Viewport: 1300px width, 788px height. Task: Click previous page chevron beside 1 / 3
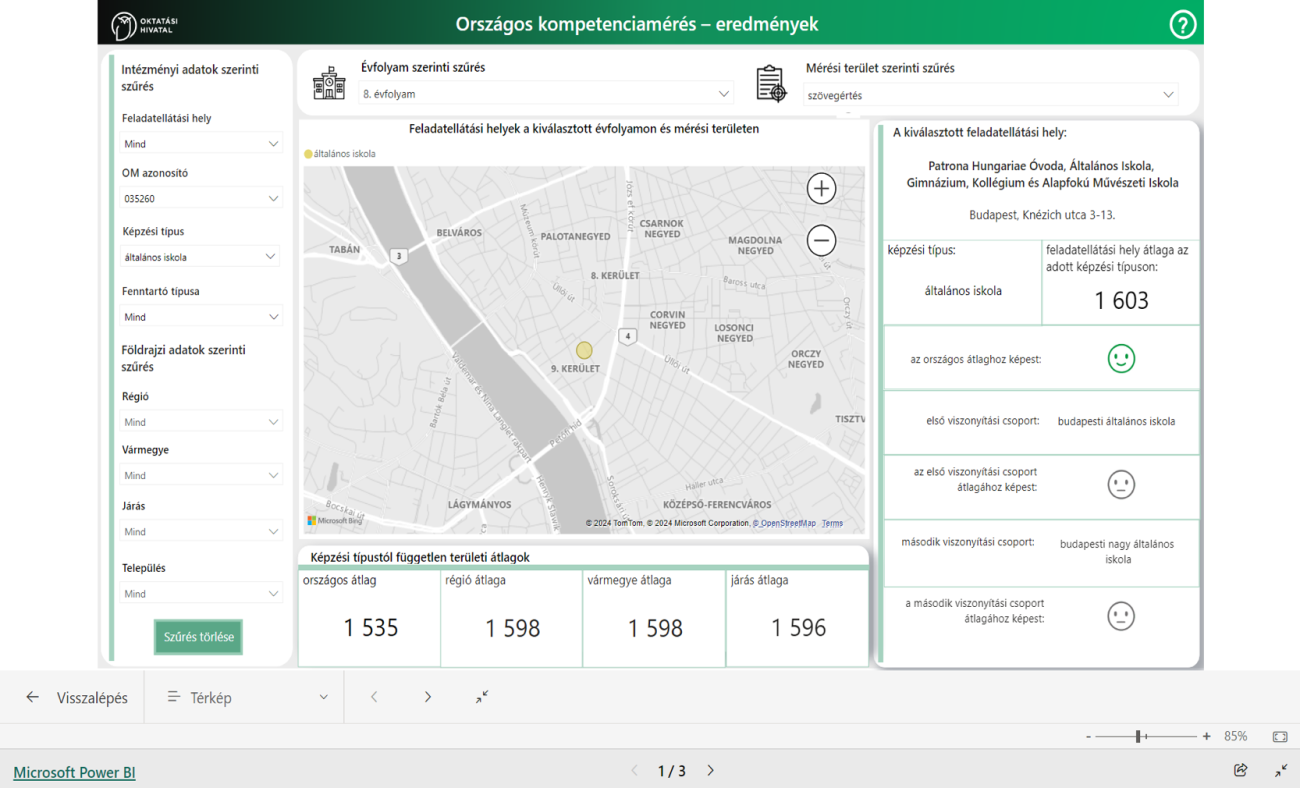634,771
